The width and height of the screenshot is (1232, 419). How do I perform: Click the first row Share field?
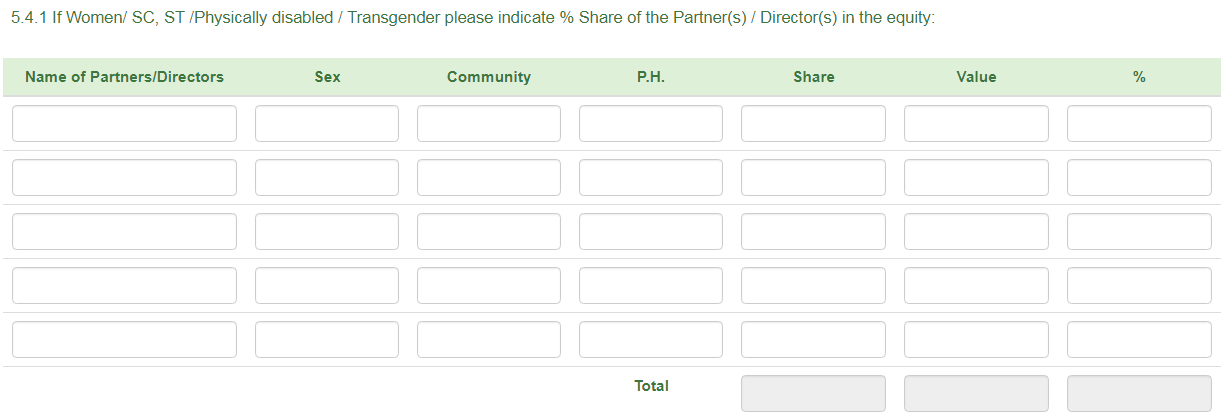point(813,124)
